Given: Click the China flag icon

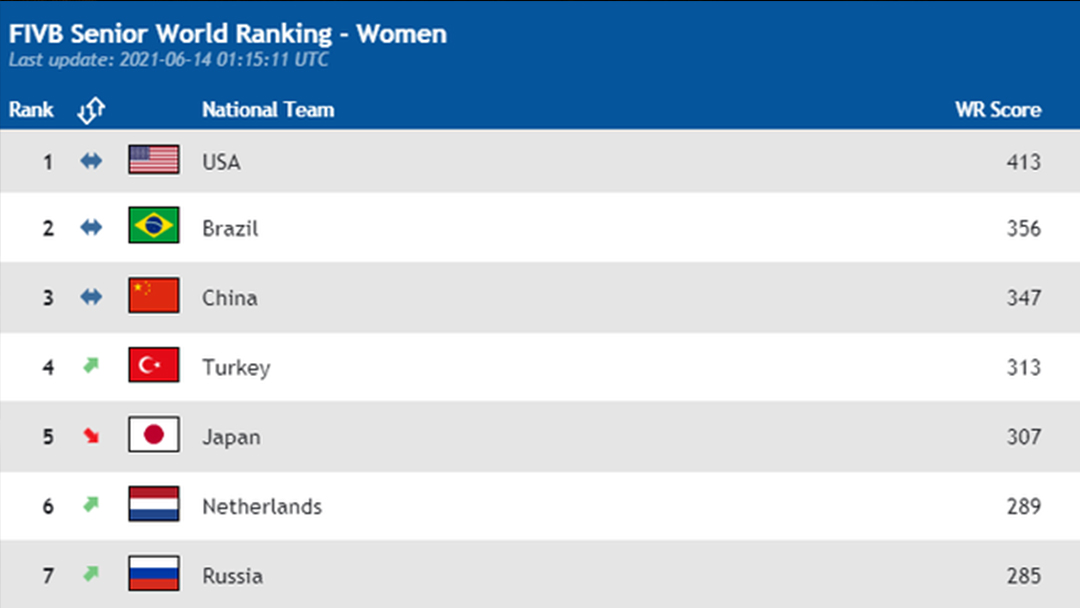Looking at the screenshot, I should tap(154, 296).
